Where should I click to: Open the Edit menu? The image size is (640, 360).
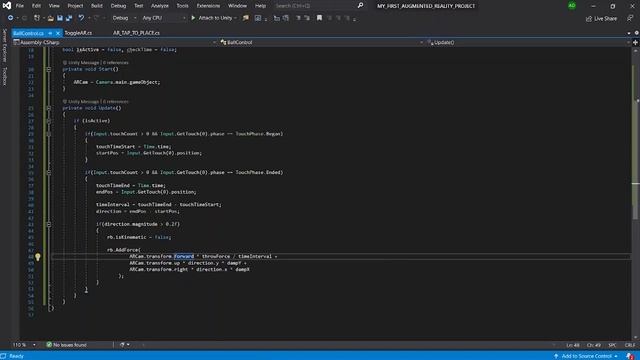click(x=36, y=6)
